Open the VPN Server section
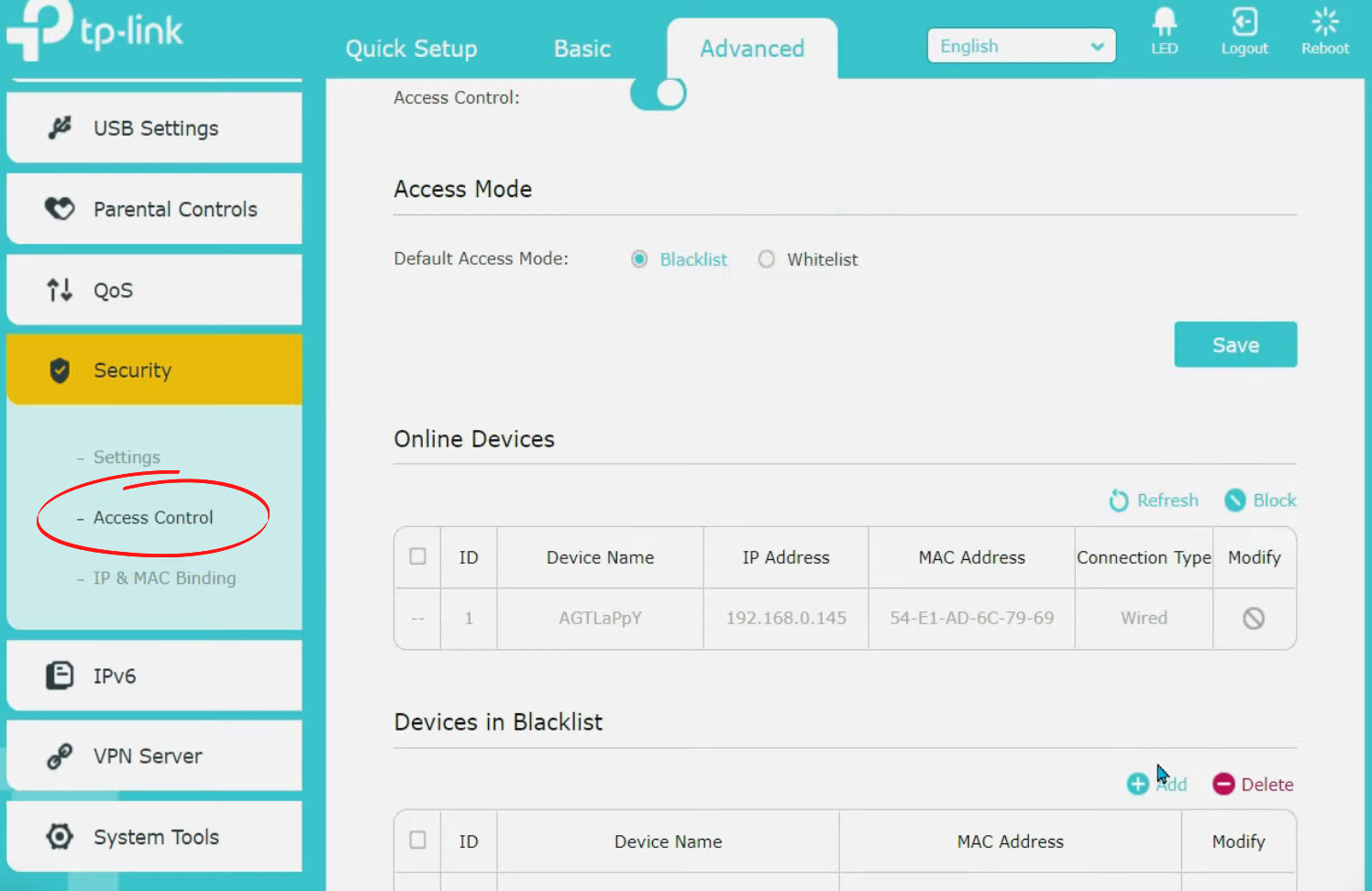The height and width of the screenshot is (891, 1372). 147,755
